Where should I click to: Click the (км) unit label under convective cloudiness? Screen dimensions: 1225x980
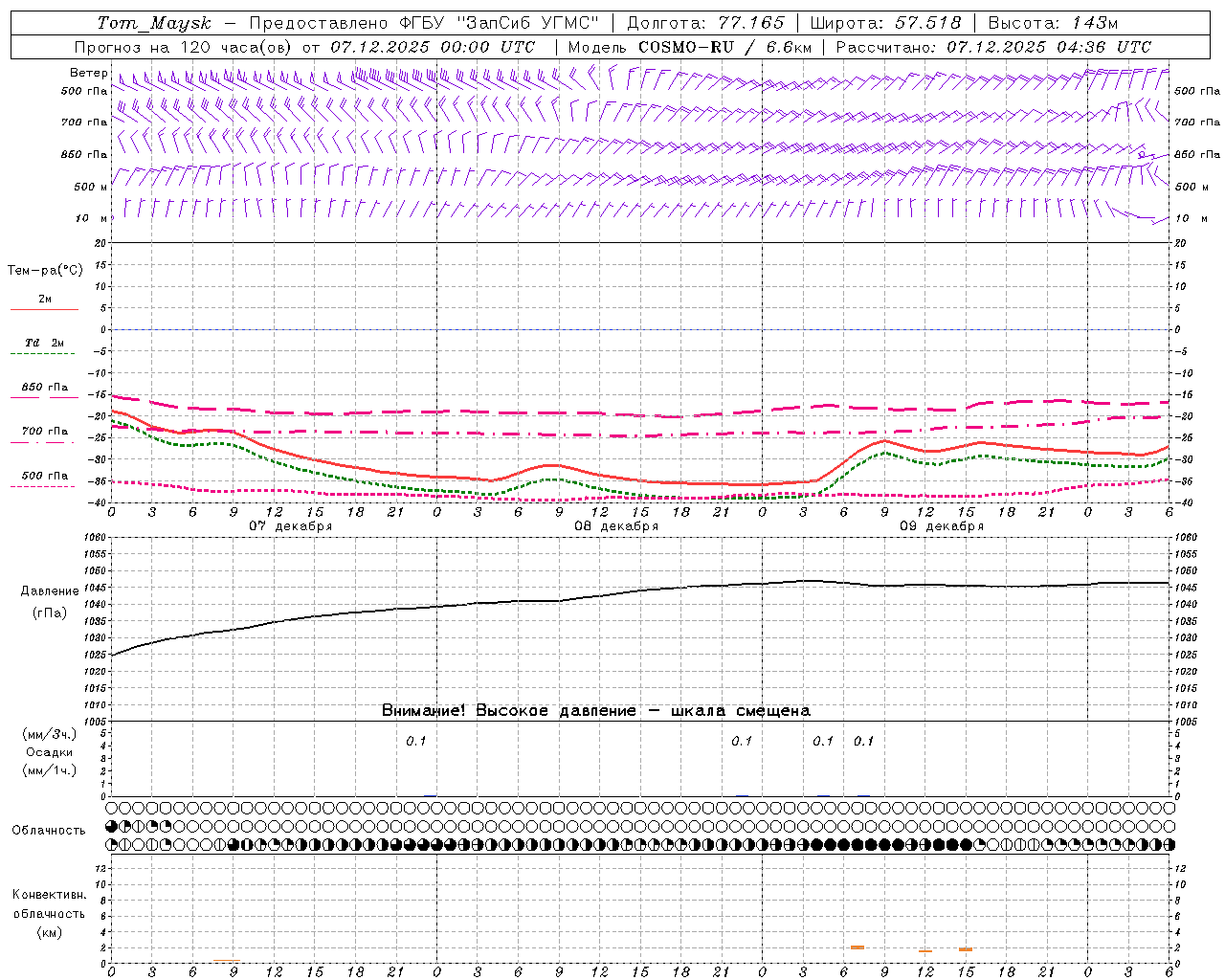(50, 932)
